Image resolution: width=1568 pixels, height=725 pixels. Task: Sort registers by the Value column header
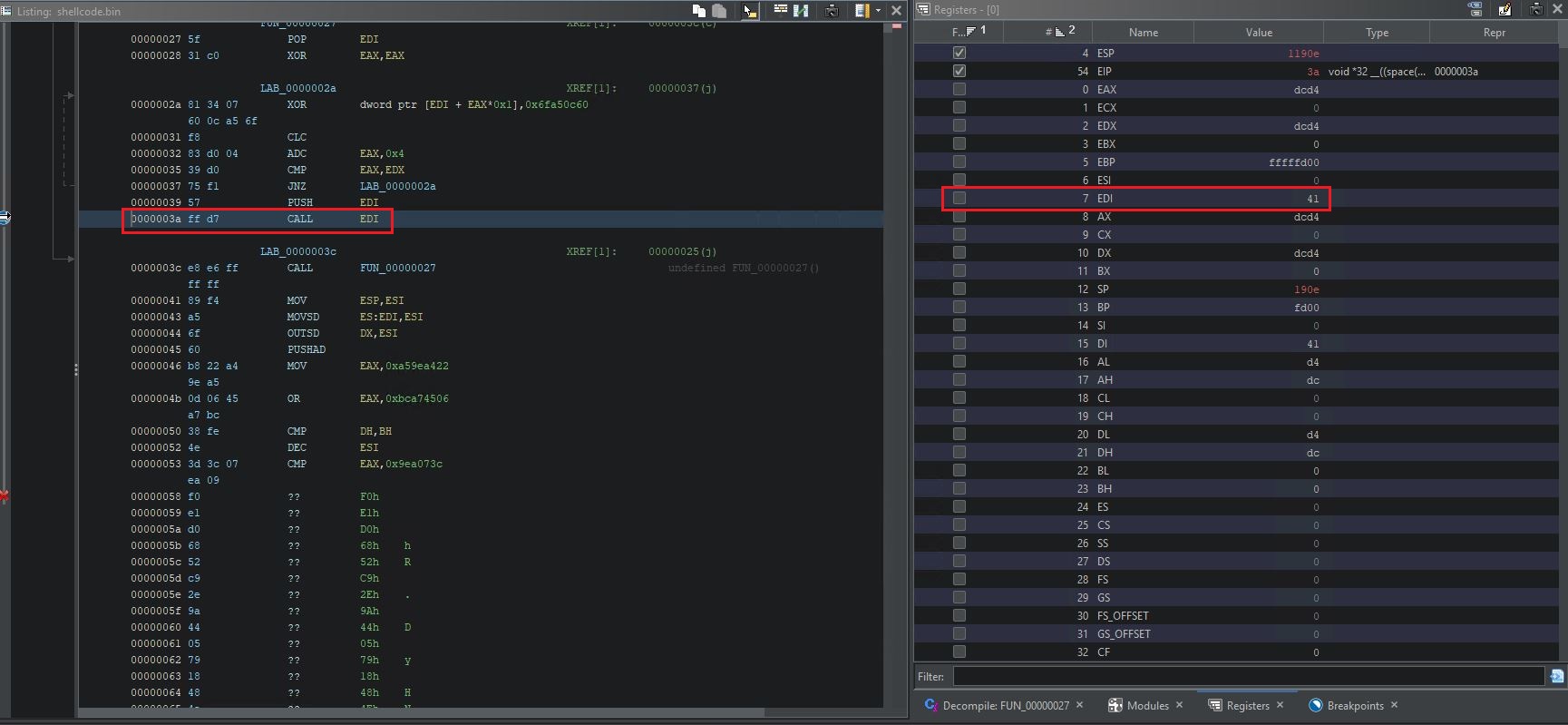click(1259, 32)
